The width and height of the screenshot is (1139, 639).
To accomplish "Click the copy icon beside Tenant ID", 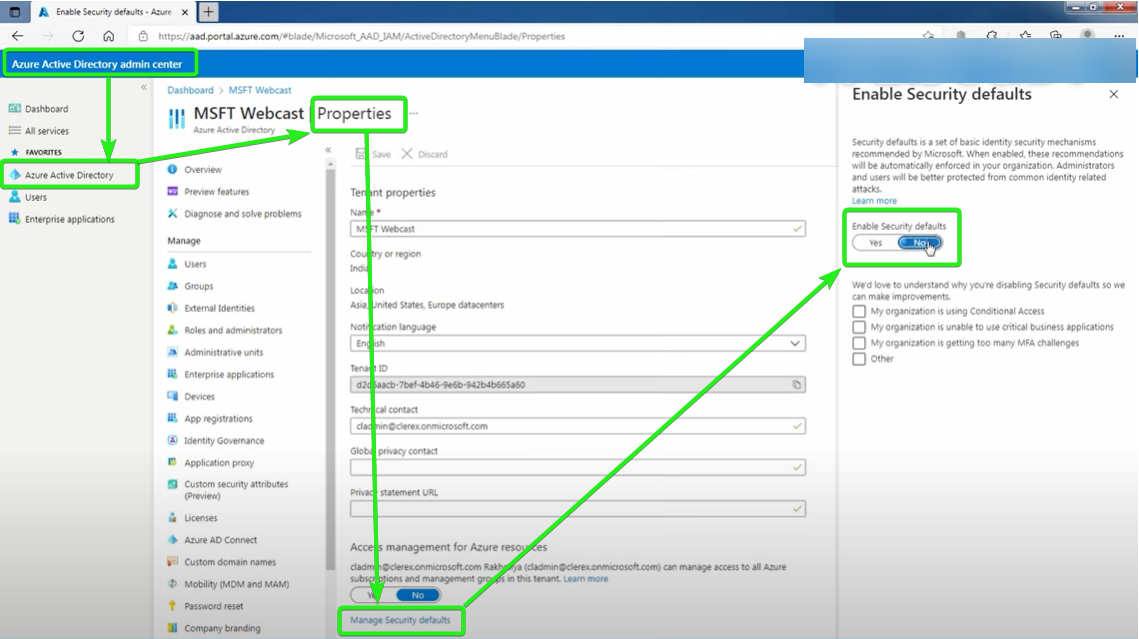I will (x=796, y=384).
